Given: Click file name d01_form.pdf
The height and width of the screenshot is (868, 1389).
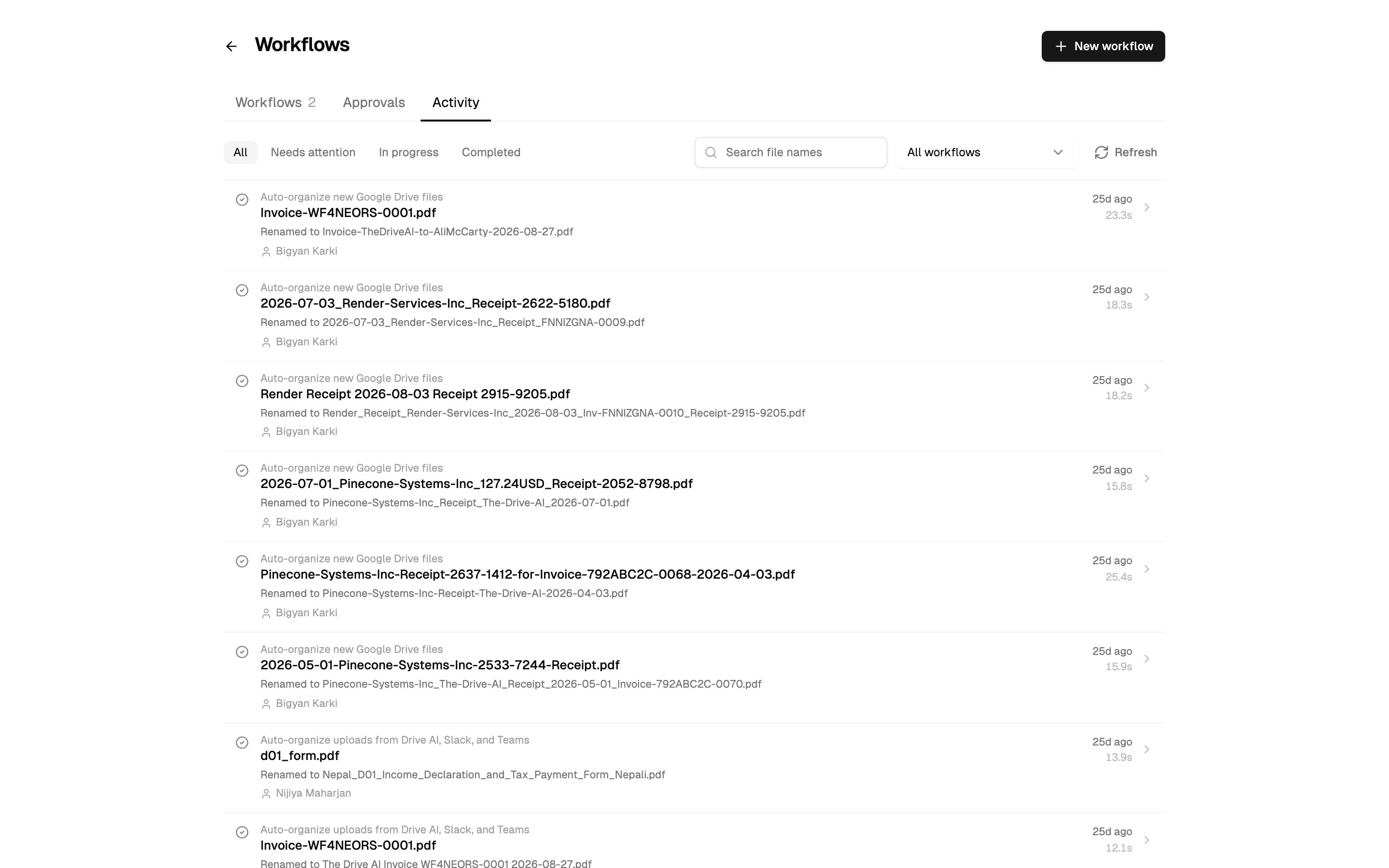Looking at the screenshot, I should click(300, 756).
